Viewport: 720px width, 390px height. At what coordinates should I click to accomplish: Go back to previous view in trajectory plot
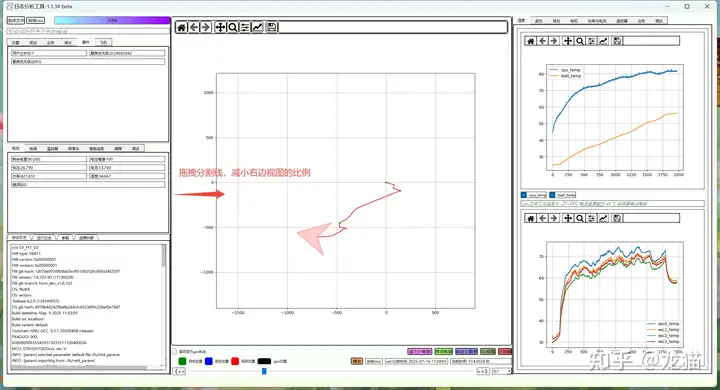click(x=194, y=28)
